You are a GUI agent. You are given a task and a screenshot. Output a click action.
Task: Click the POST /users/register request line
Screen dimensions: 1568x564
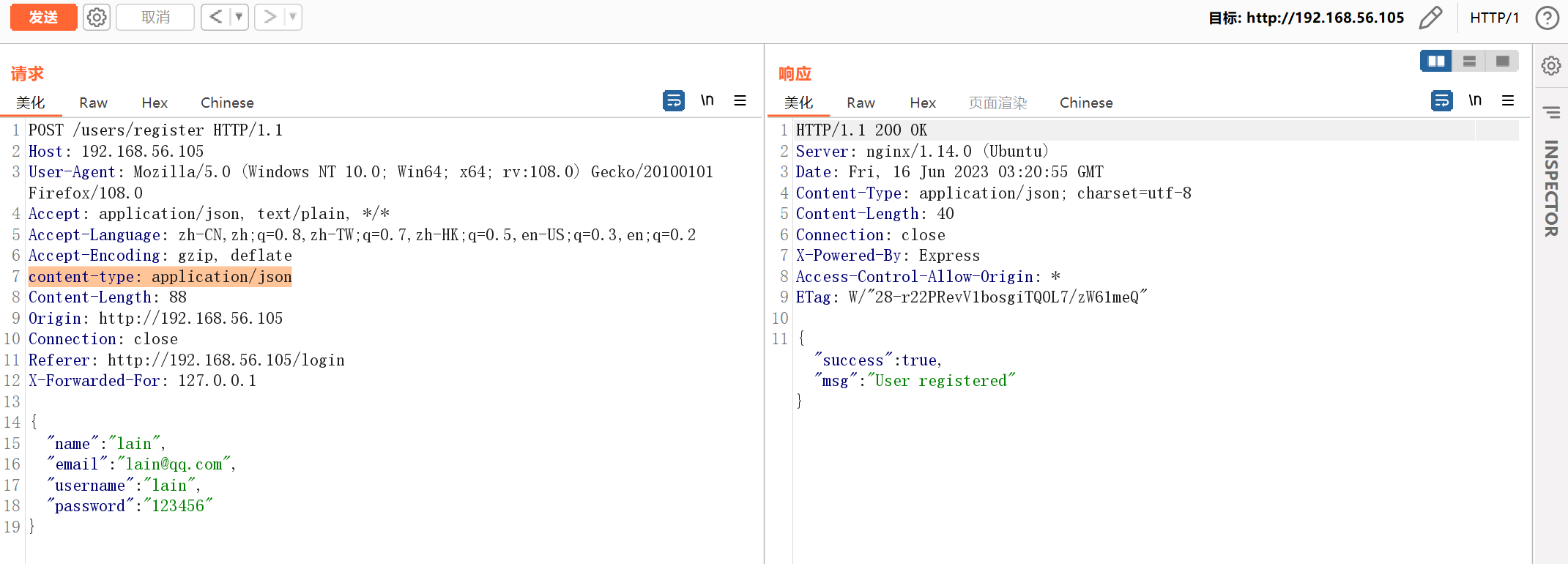[155, 130]
